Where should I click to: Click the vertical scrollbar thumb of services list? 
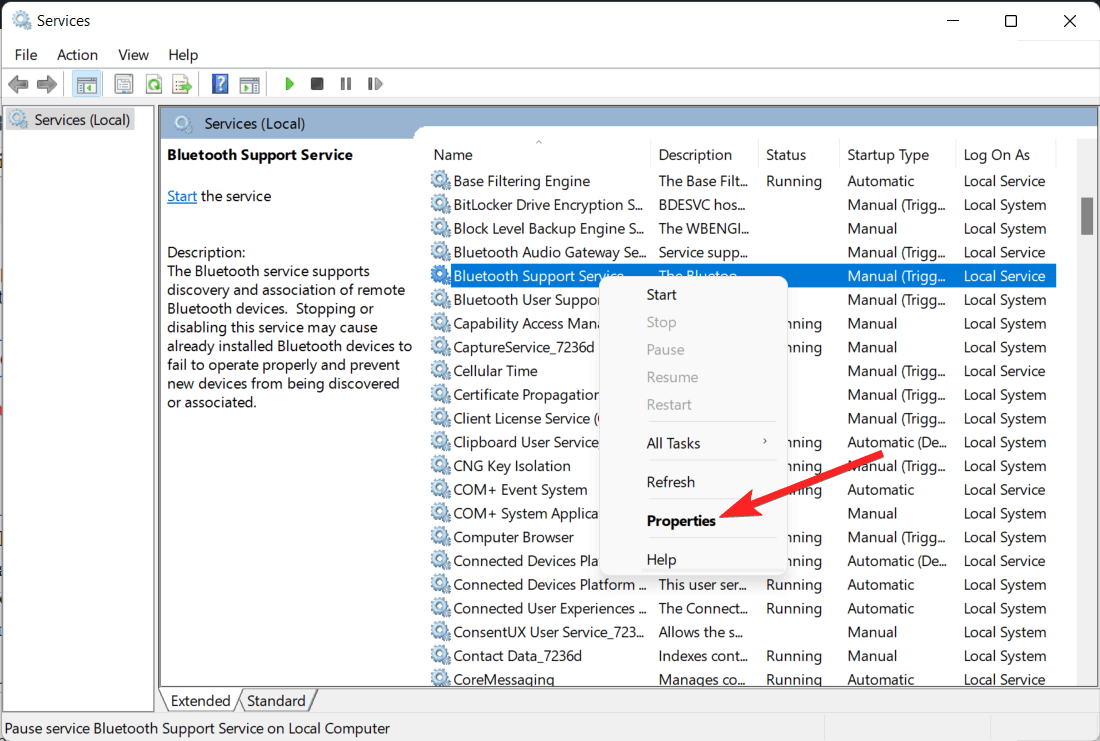pos(1086,215)
